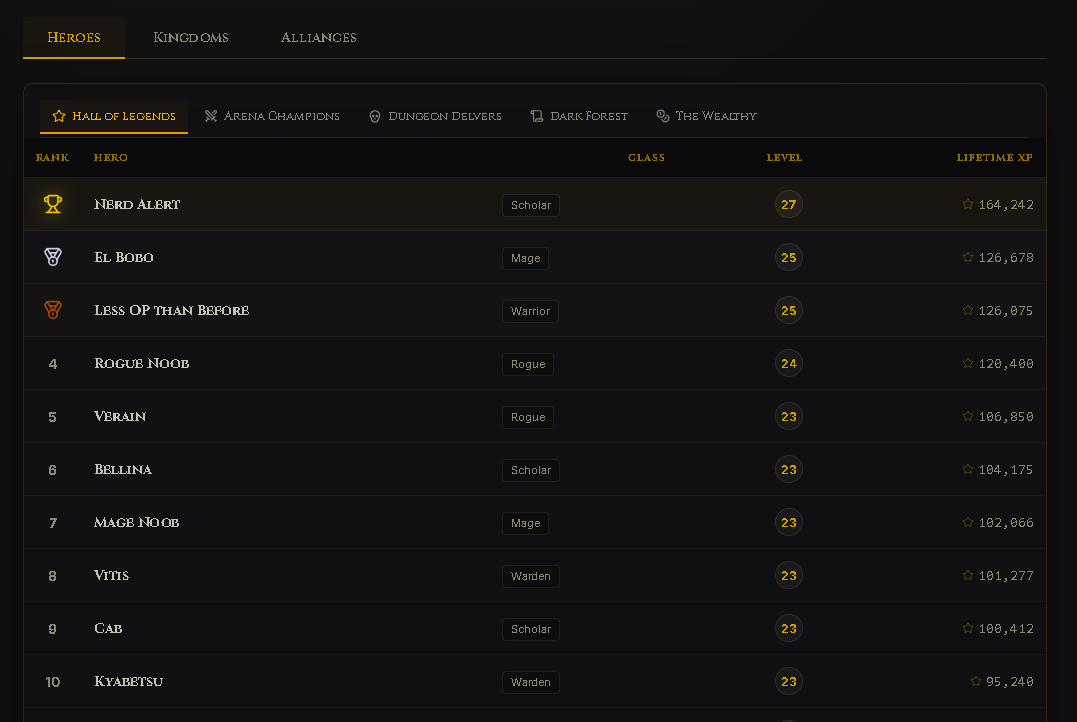Switch to the Kingdoms tab
This screenshot has height=722, width=1077.
coord(190,38)
